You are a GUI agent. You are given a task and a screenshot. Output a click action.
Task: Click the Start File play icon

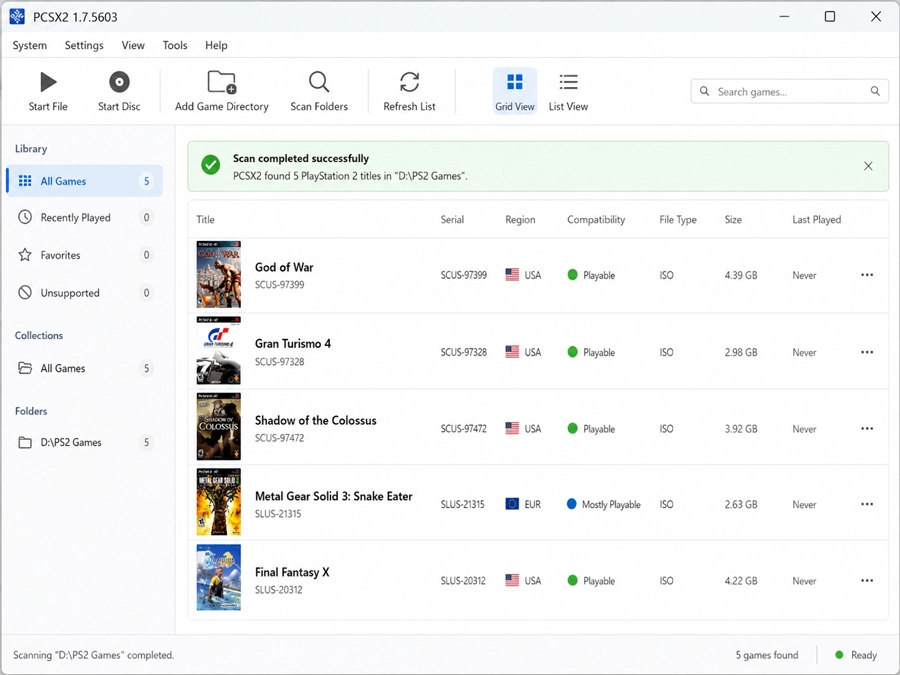48,82
